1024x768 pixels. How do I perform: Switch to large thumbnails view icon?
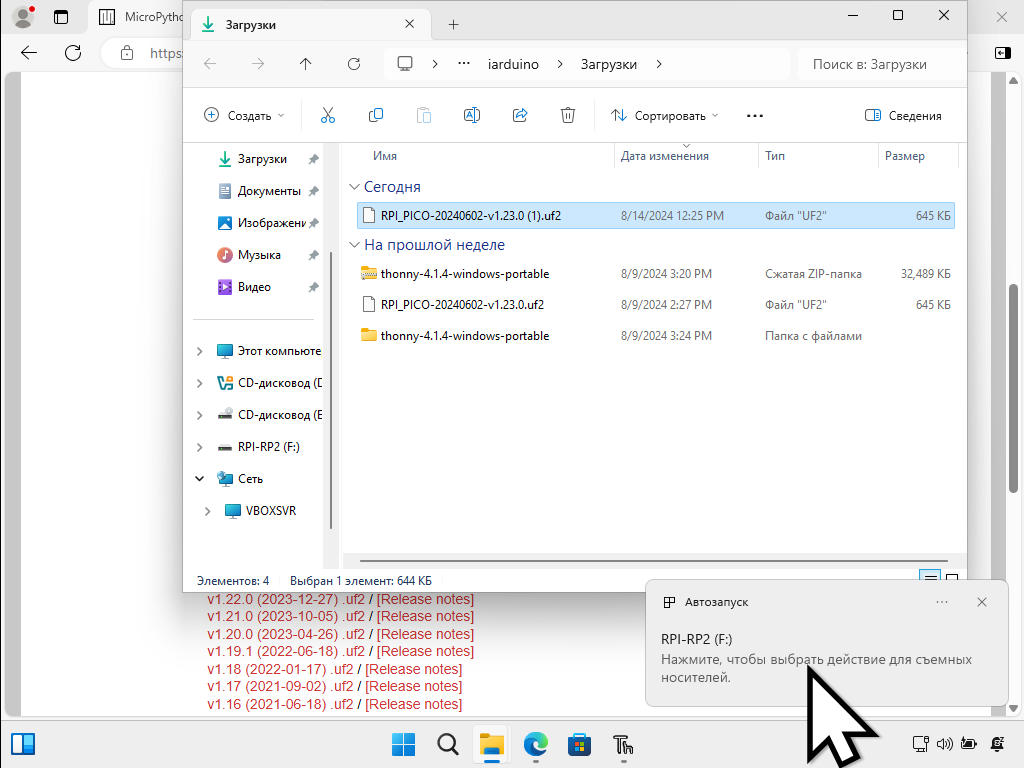952,579
